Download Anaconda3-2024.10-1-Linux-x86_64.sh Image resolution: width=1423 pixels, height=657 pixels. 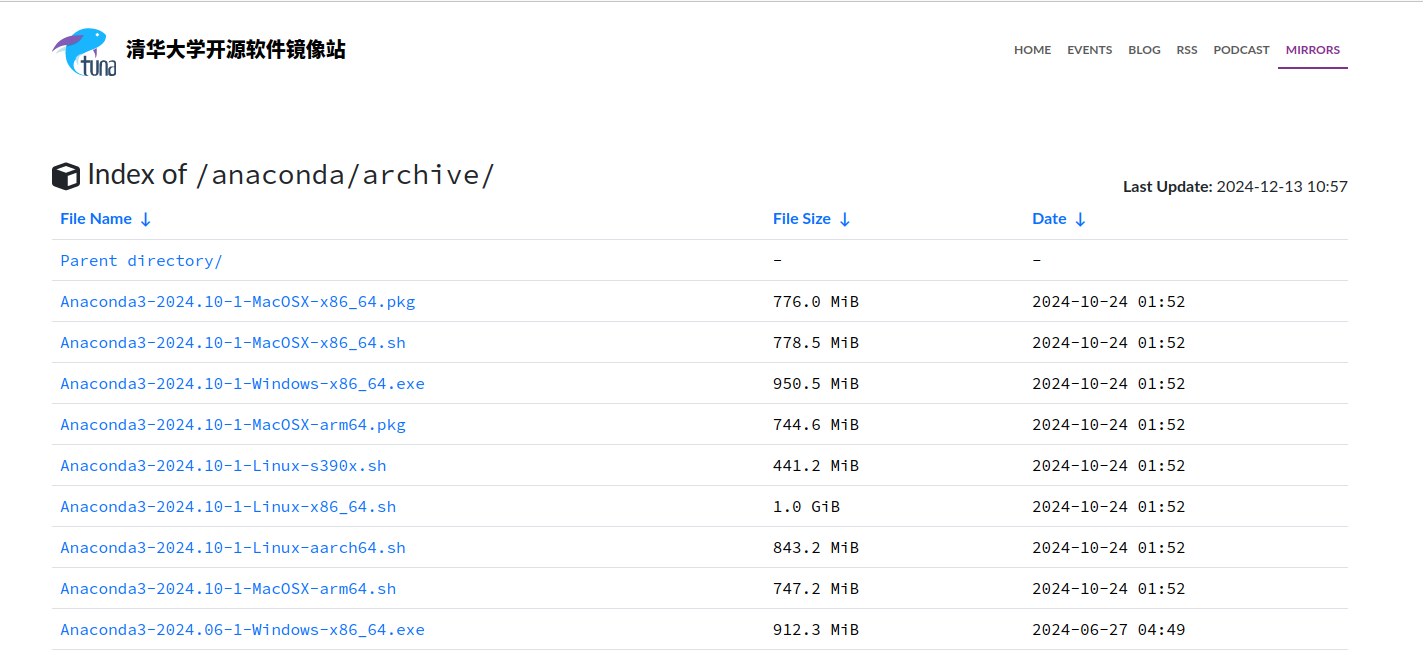click(228, 506)
